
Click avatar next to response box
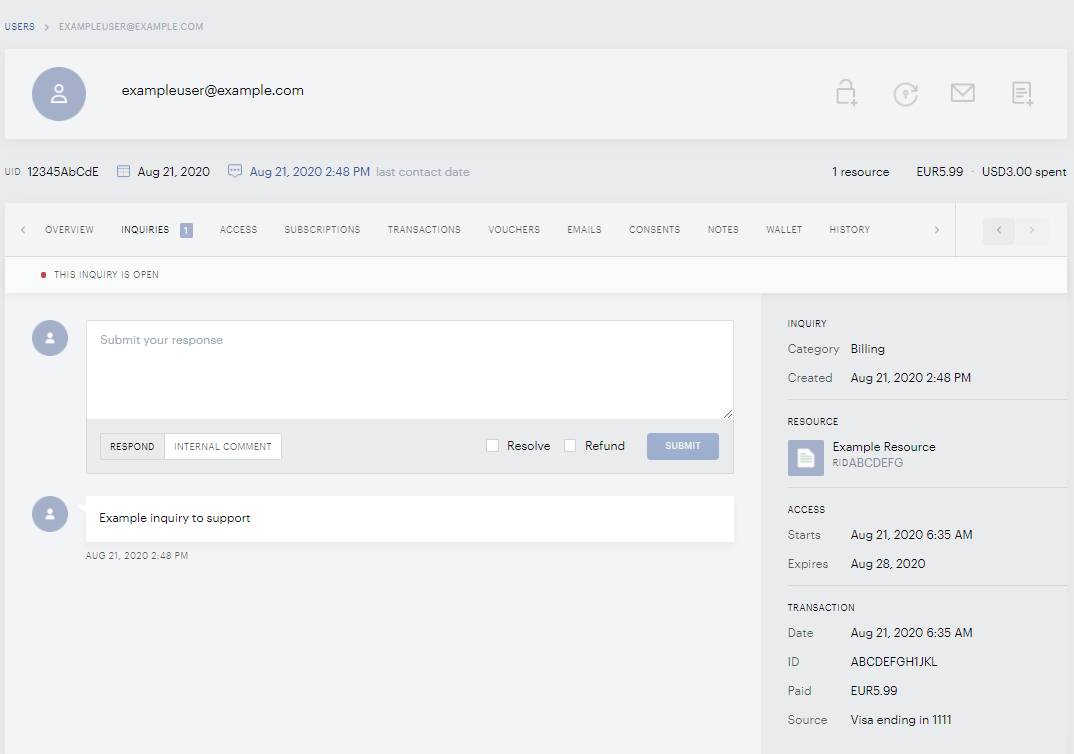click(50, 338)
